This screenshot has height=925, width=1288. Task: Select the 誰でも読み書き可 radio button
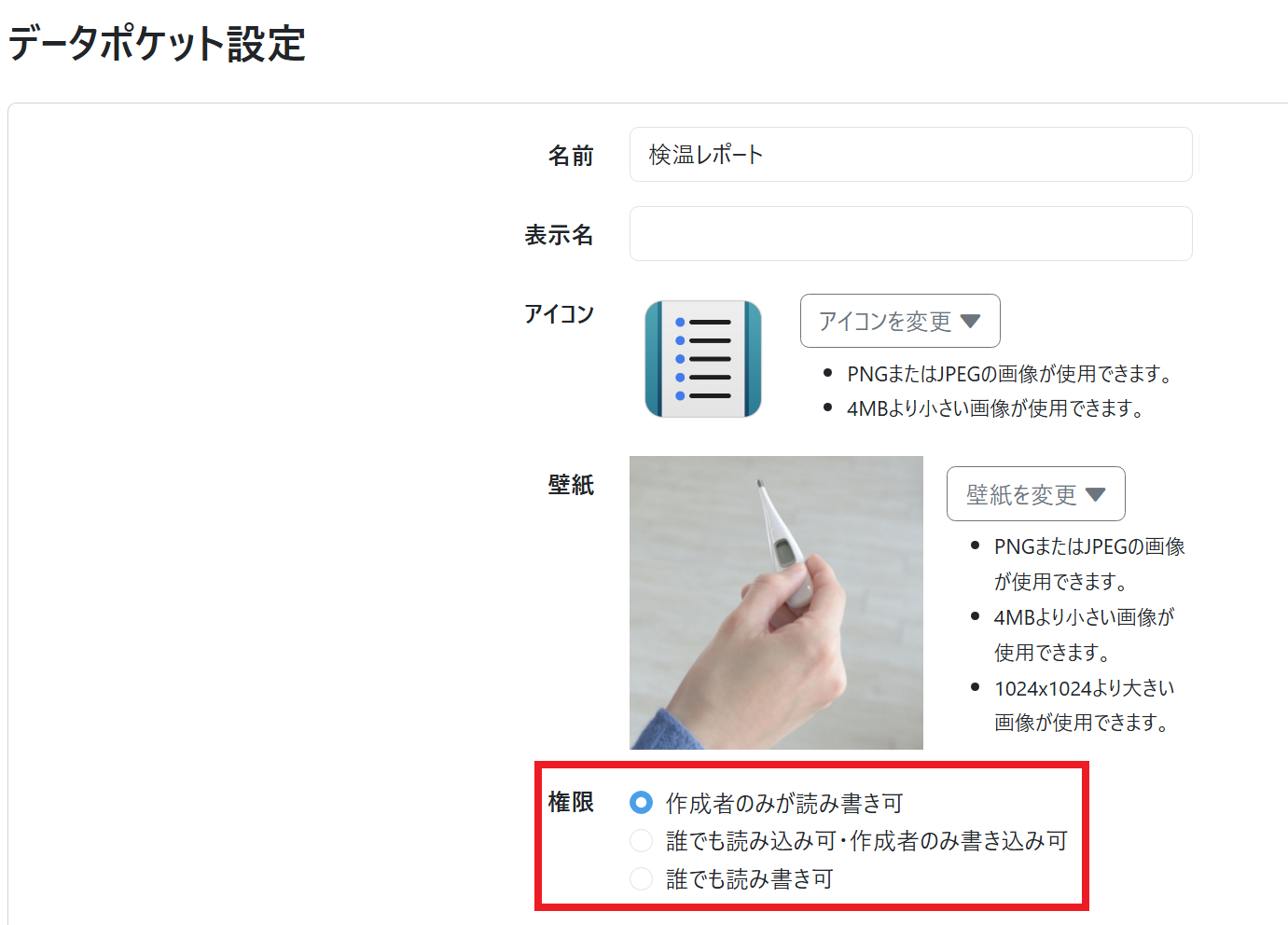coord(641,878)
